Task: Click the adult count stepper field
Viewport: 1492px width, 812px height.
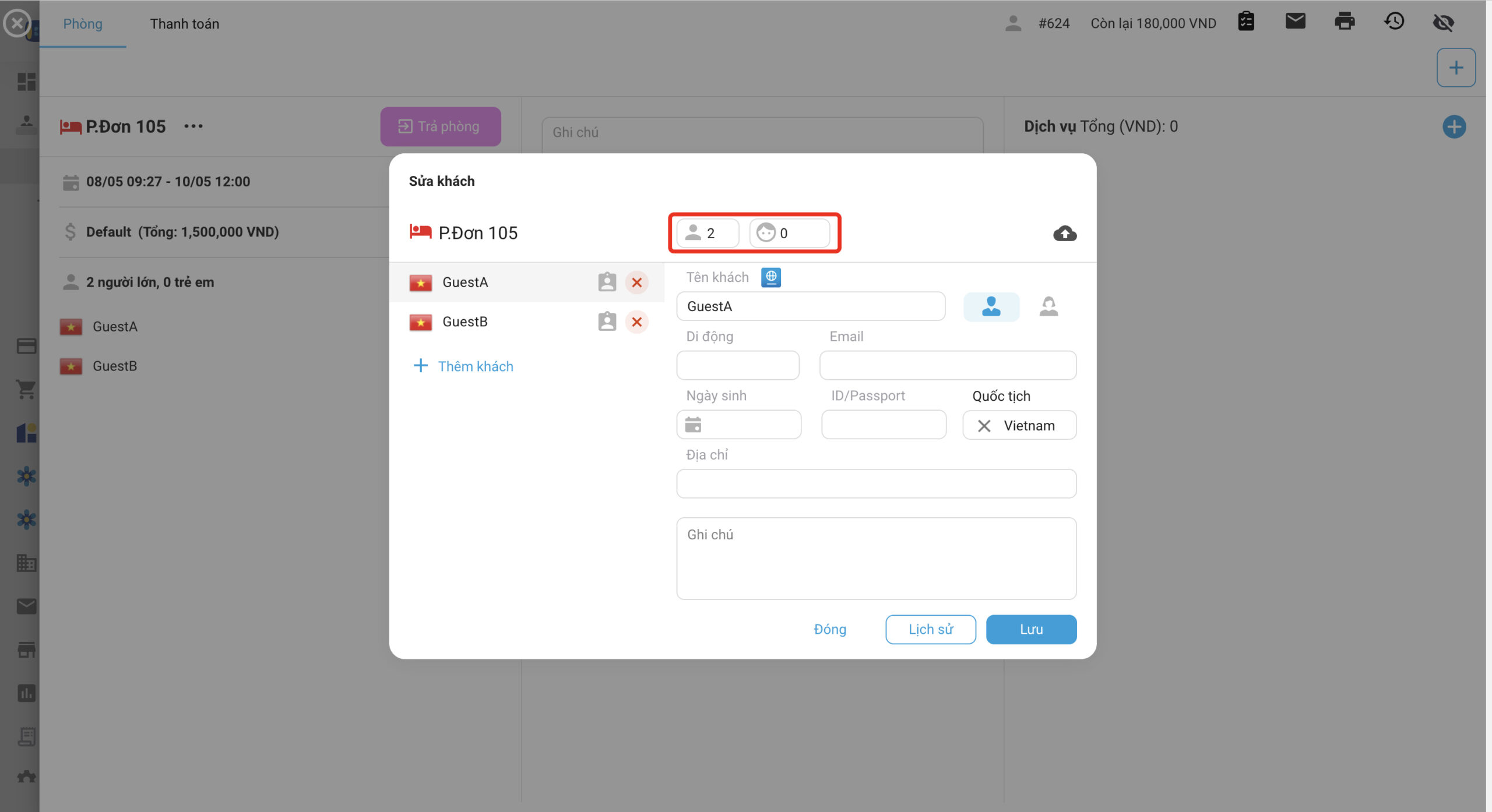Action: pyautogui.click(x=708, y=234)
